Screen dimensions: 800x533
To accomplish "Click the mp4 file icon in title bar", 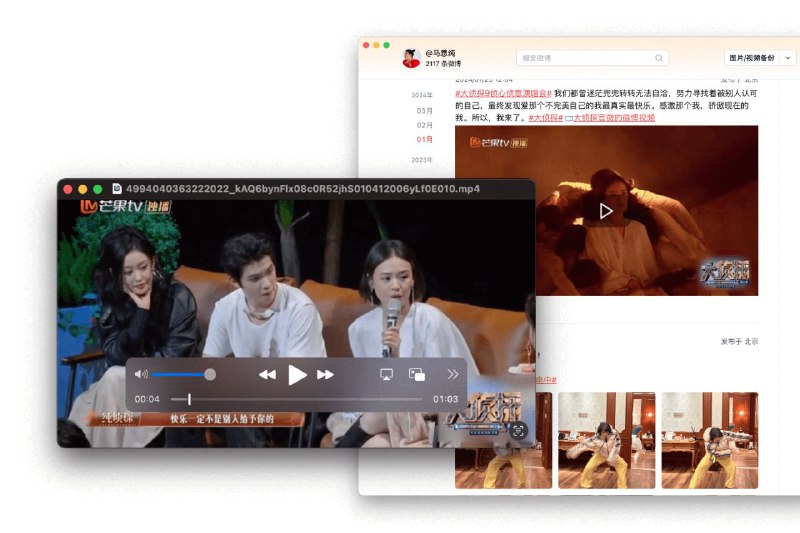I will click(117, 189).
